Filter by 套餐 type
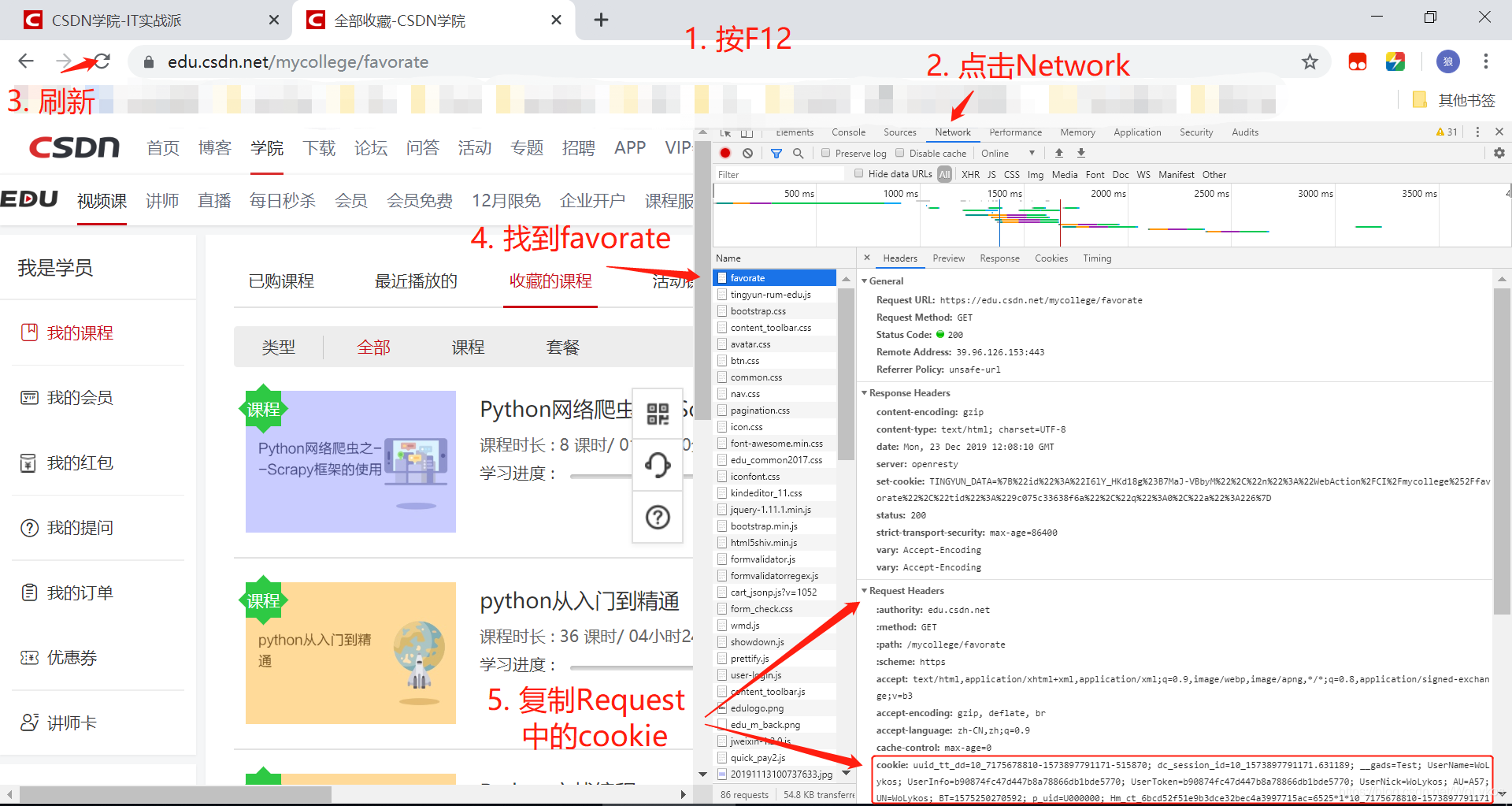 pyautogui.click(x=562, y=347)
